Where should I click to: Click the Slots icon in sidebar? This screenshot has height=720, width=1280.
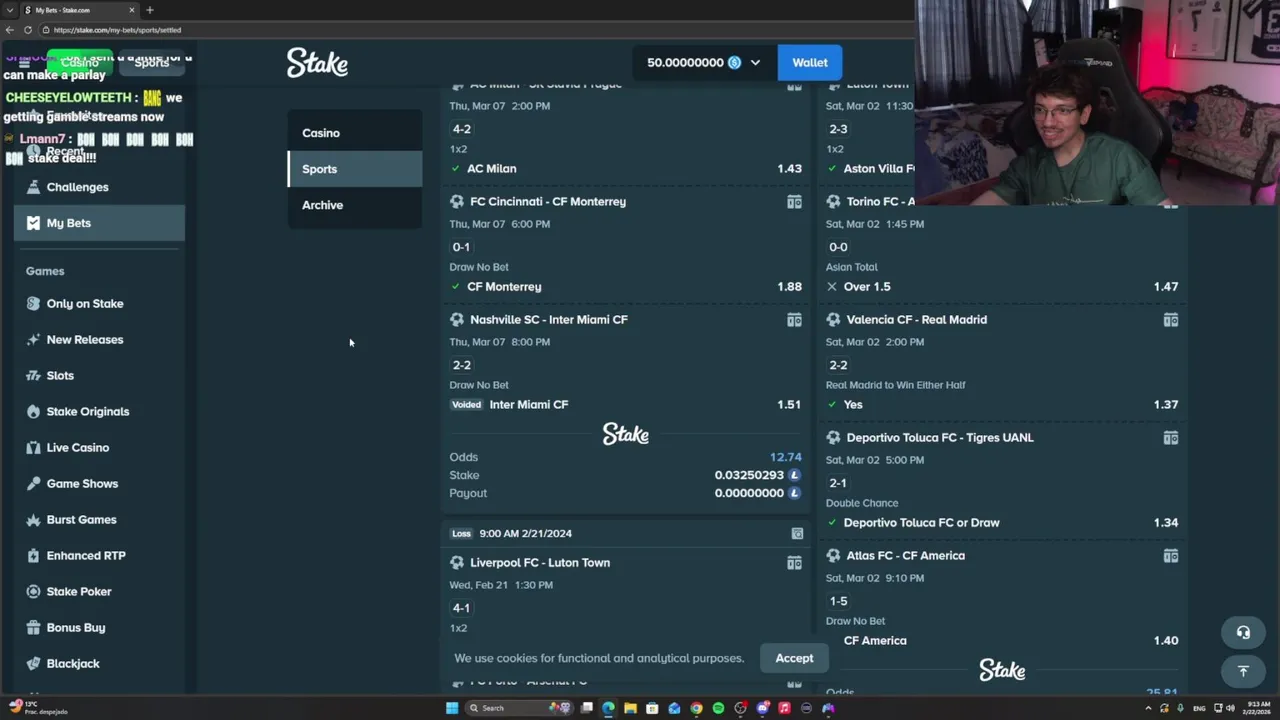33,376
